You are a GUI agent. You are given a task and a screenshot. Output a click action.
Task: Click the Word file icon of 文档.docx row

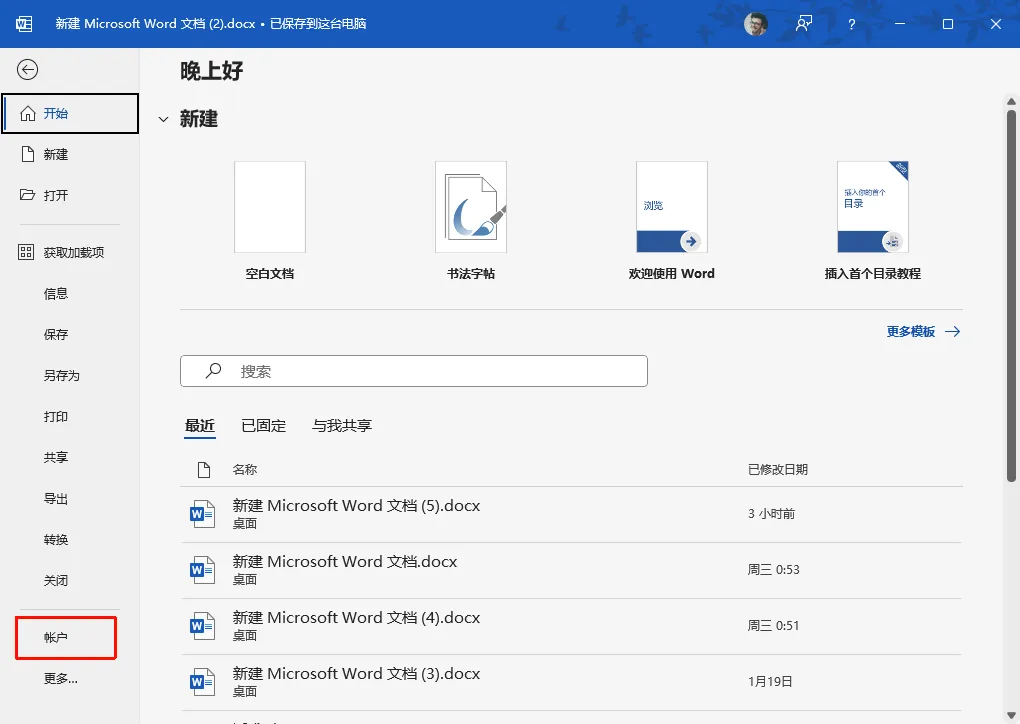[x=202, y=570]
